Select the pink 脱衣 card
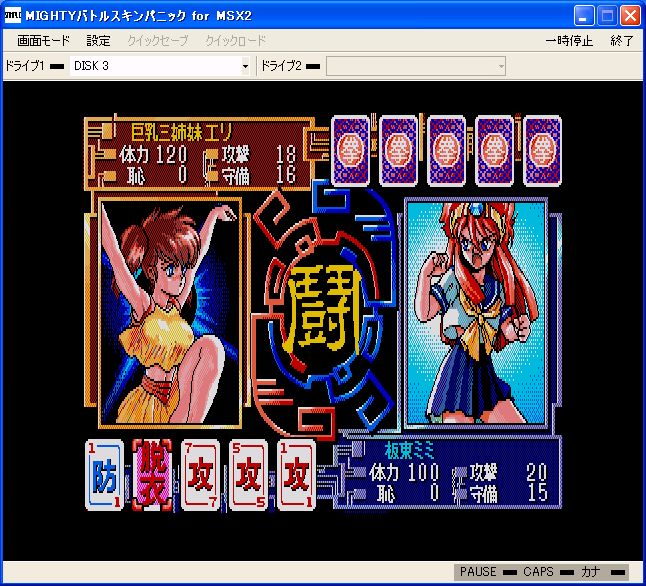646x586 pixels. [x=152, y=475]
